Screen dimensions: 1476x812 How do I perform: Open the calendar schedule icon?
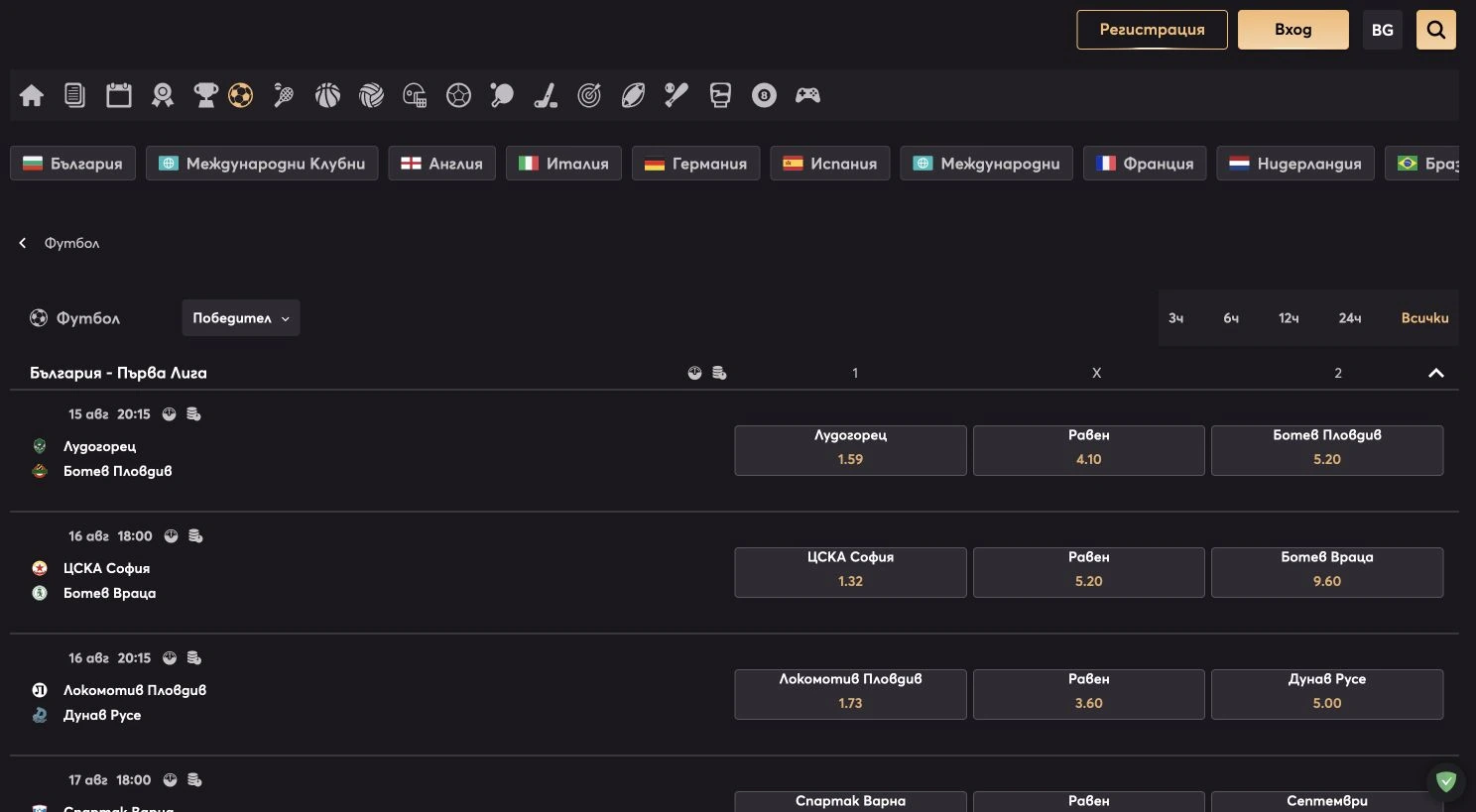click(x=119, y=95)
